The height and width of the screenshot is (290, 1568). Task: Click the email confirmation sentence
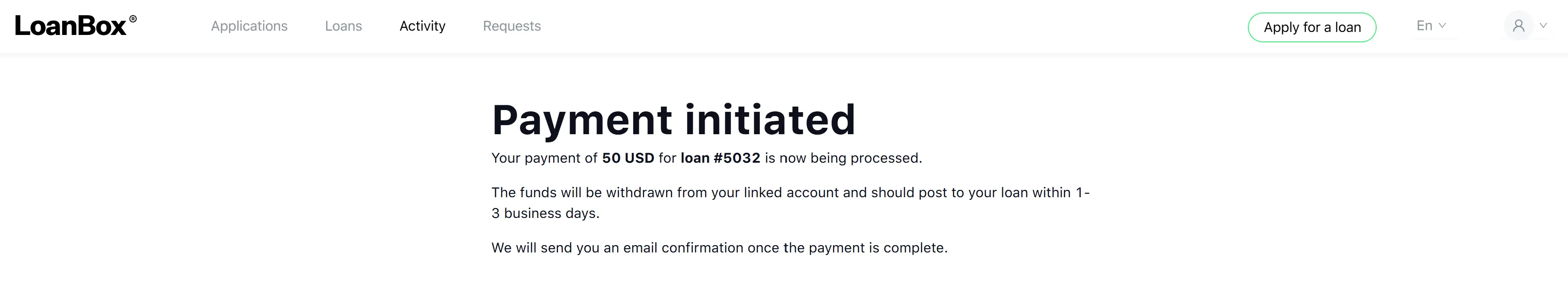click(720, 248)
